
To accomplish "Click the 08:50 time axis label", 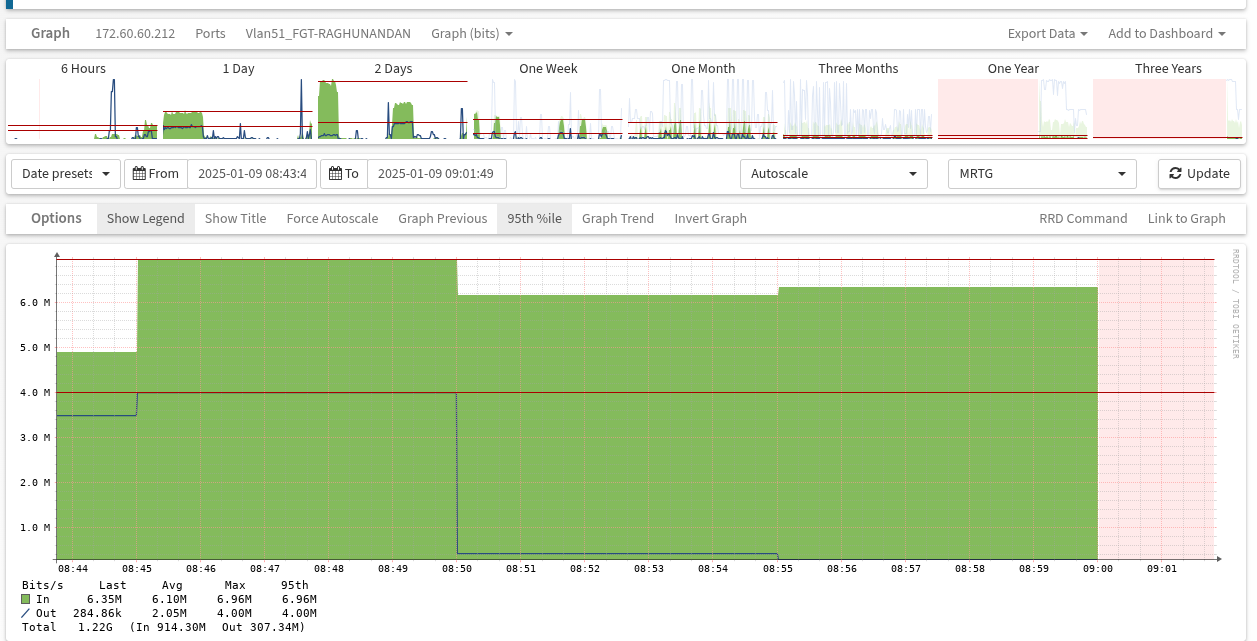I will pos(457,569).
